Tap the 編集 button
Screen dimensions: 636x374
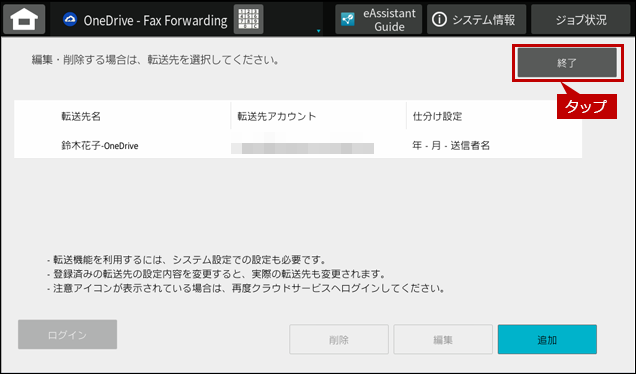(443, 340)
